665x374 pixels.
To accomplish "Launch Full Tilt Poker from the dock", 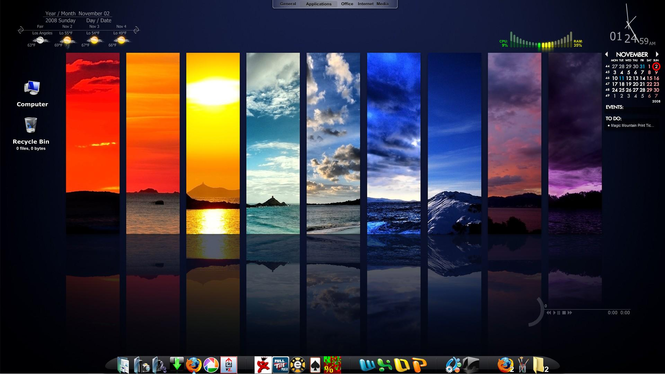I will tap(280, 365).
